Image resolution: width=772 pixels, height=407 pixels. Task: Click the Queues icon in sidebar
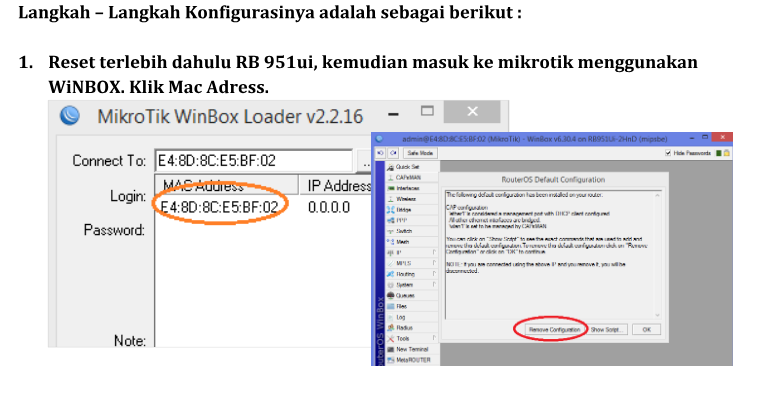(390, 295)
